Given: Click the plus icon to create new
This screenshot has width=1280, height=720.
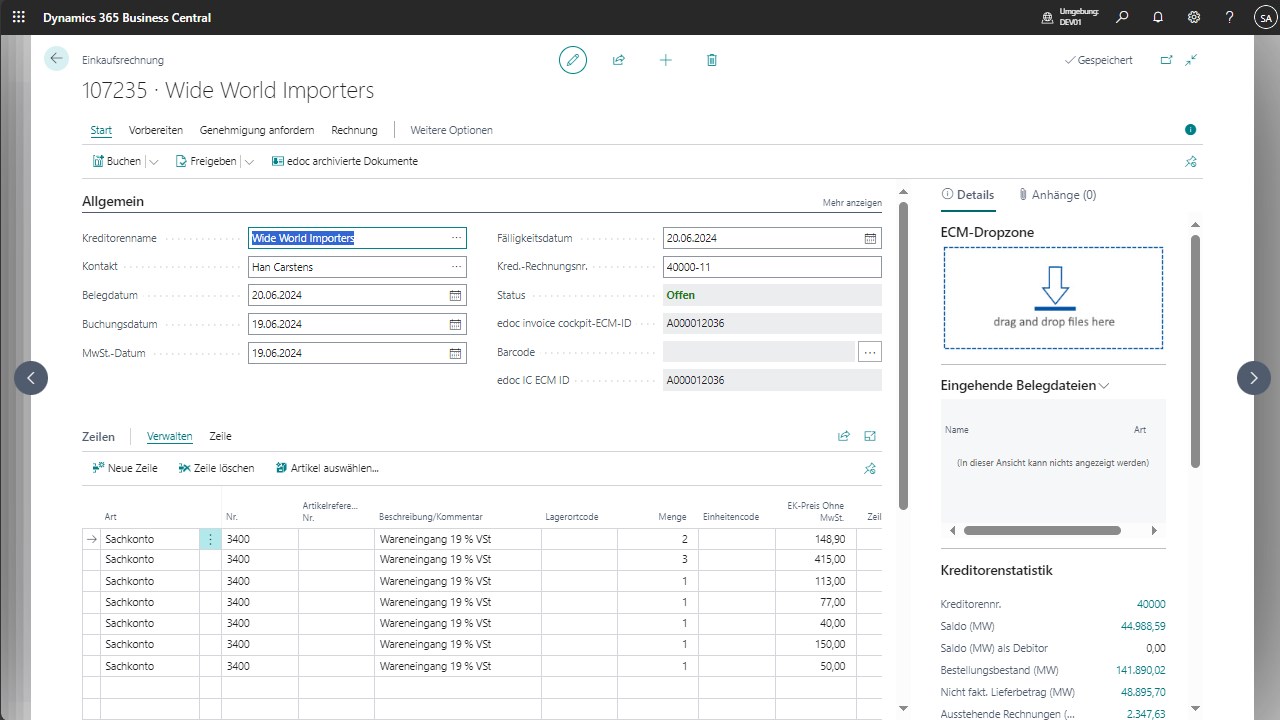Looking at the screenshot, I should point(666,60).
